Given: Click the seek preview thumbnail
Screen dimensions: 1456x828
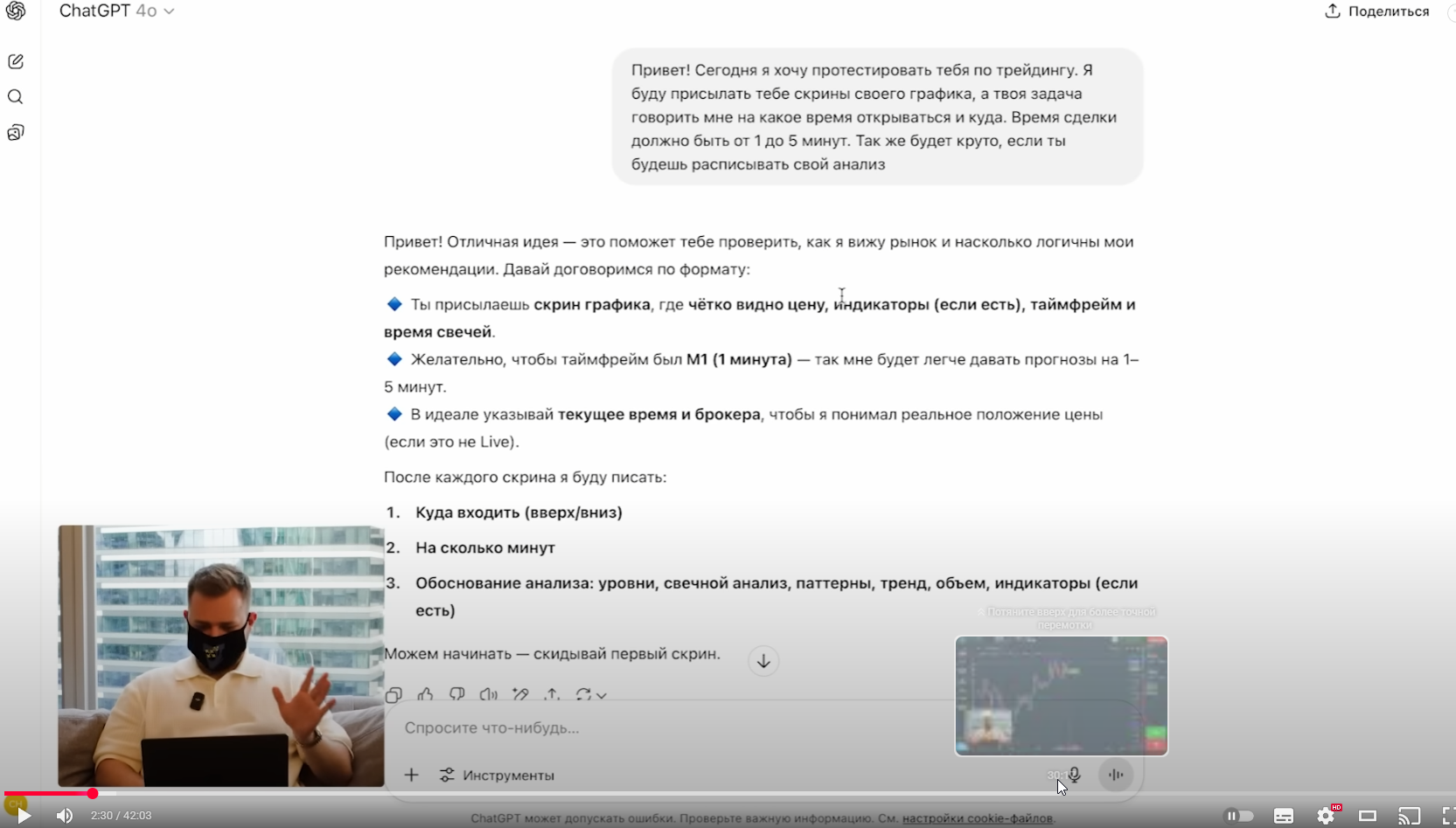Looking at the screenshot, I should coord(1062,696).
